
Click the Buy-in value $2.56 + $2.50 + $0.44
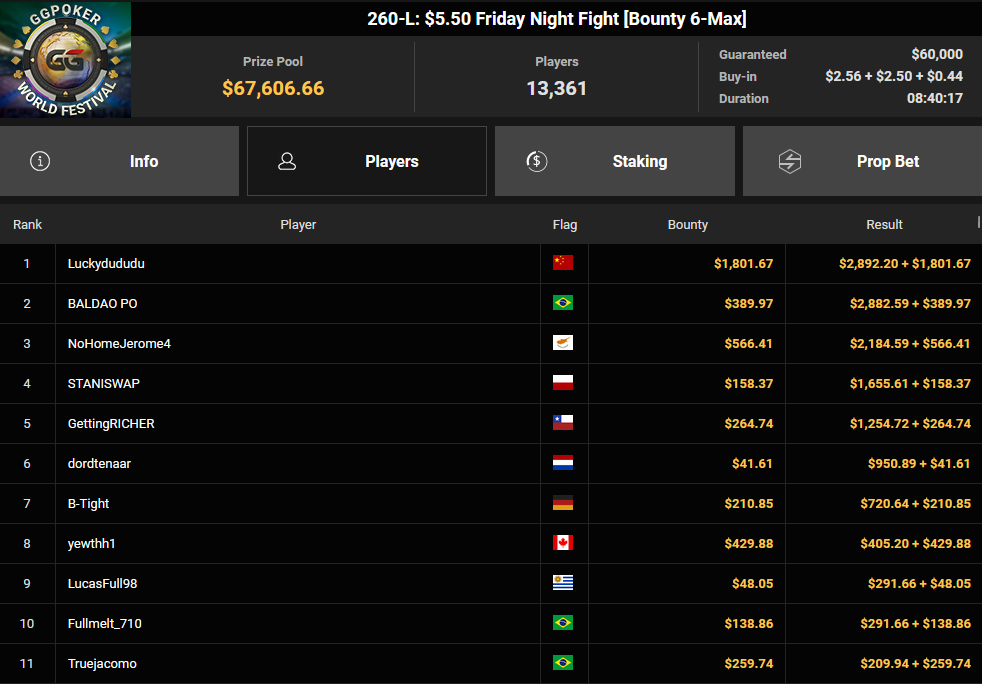pyautogui.click(x=894, y=76)
